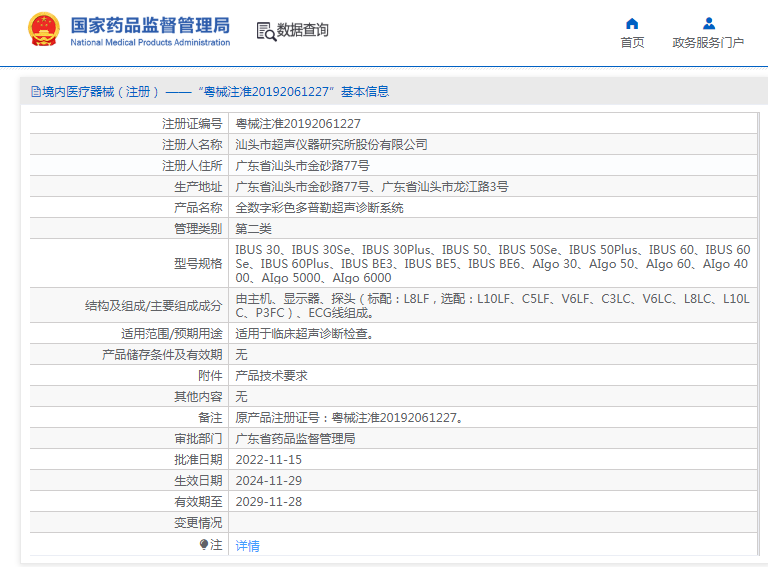Click the 型号规格 model list cell
The image size is (768, 567).
click(492, 264)
